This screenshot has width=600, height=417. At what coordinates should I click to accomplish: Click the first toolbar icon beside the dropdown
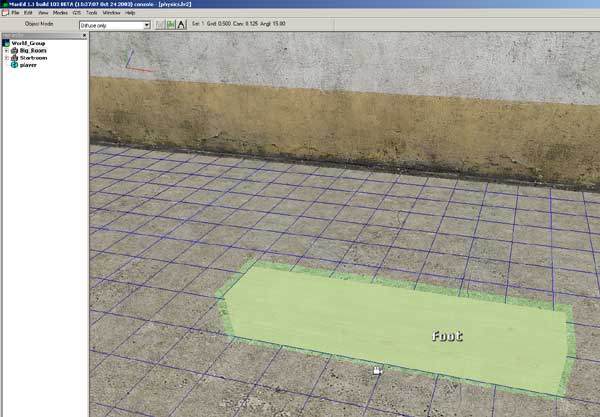pos(160,24)
